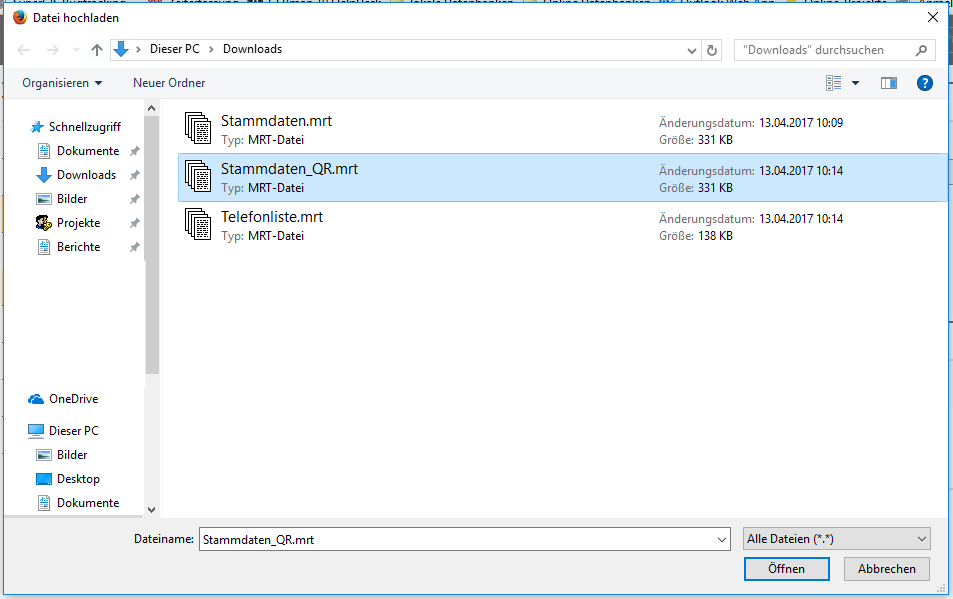Expand the Dateiname history dropdown
The image size is (953, 599).
tap(722, 539)
